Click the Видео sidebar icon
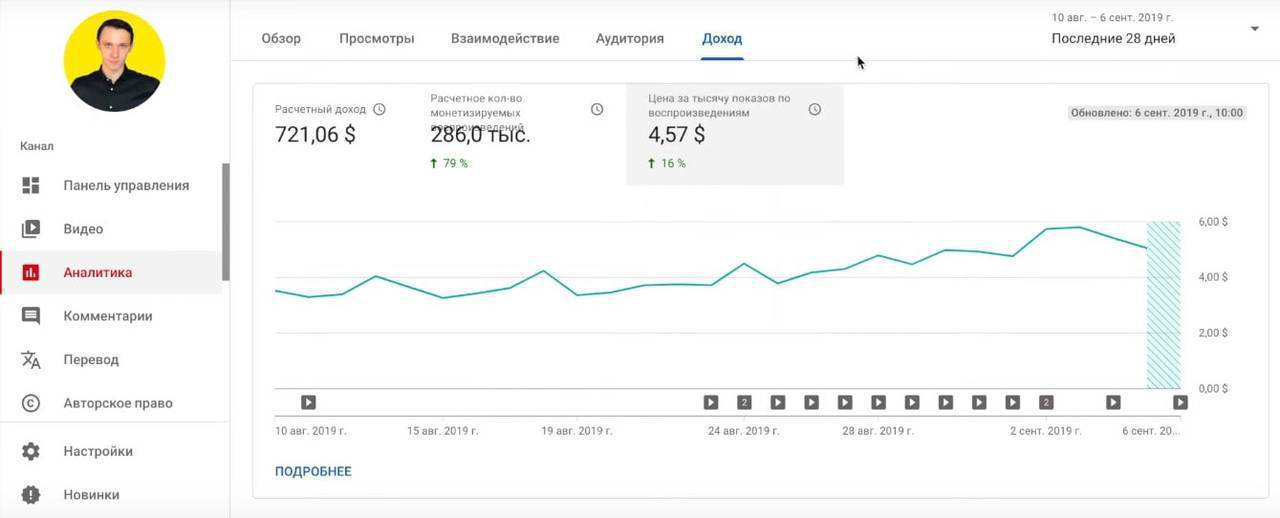 [x=31, y=229]
